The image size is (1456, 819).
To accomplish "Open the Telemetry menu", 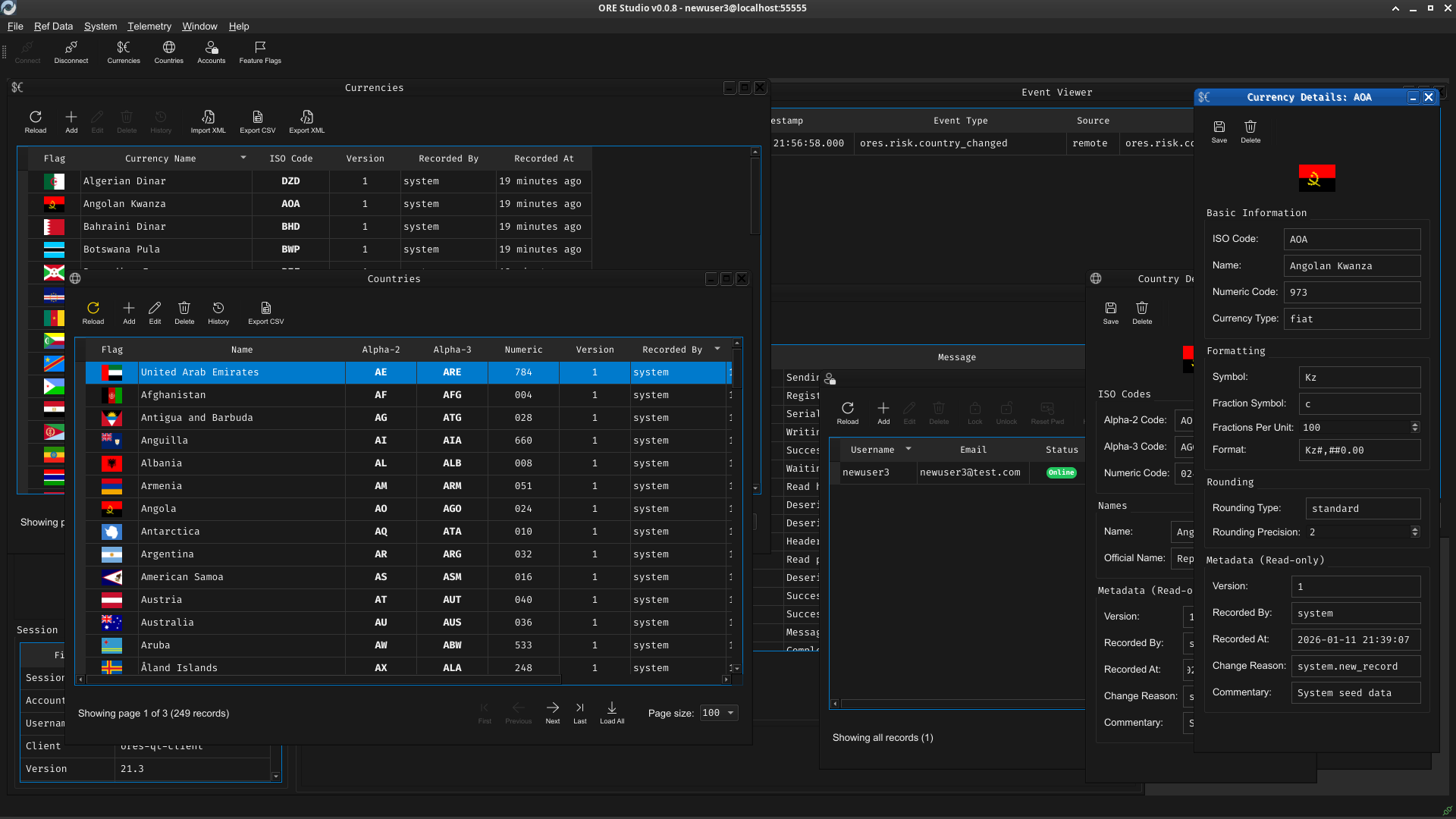I will [x=149, y=26].
